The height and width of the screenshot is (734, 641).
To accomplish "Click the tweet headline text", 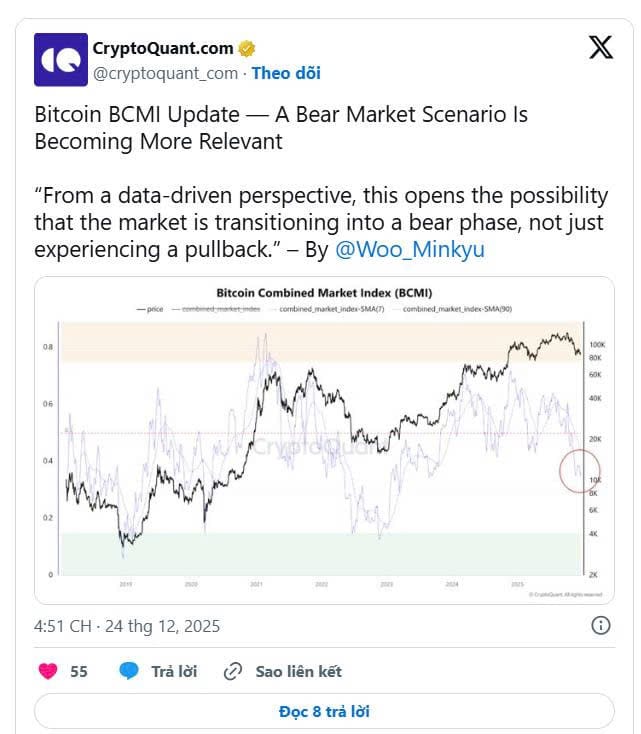I will point(281,127).
